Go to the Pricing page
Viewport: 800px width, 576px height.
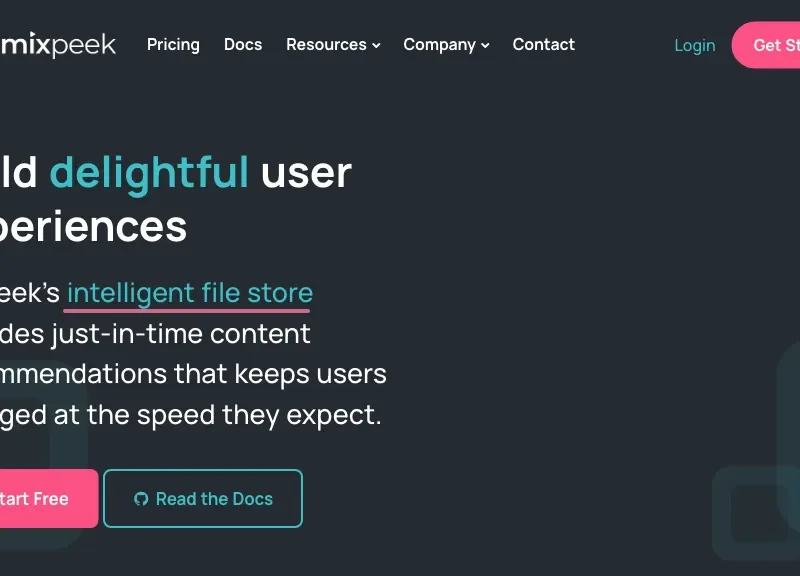click(173, 45)
